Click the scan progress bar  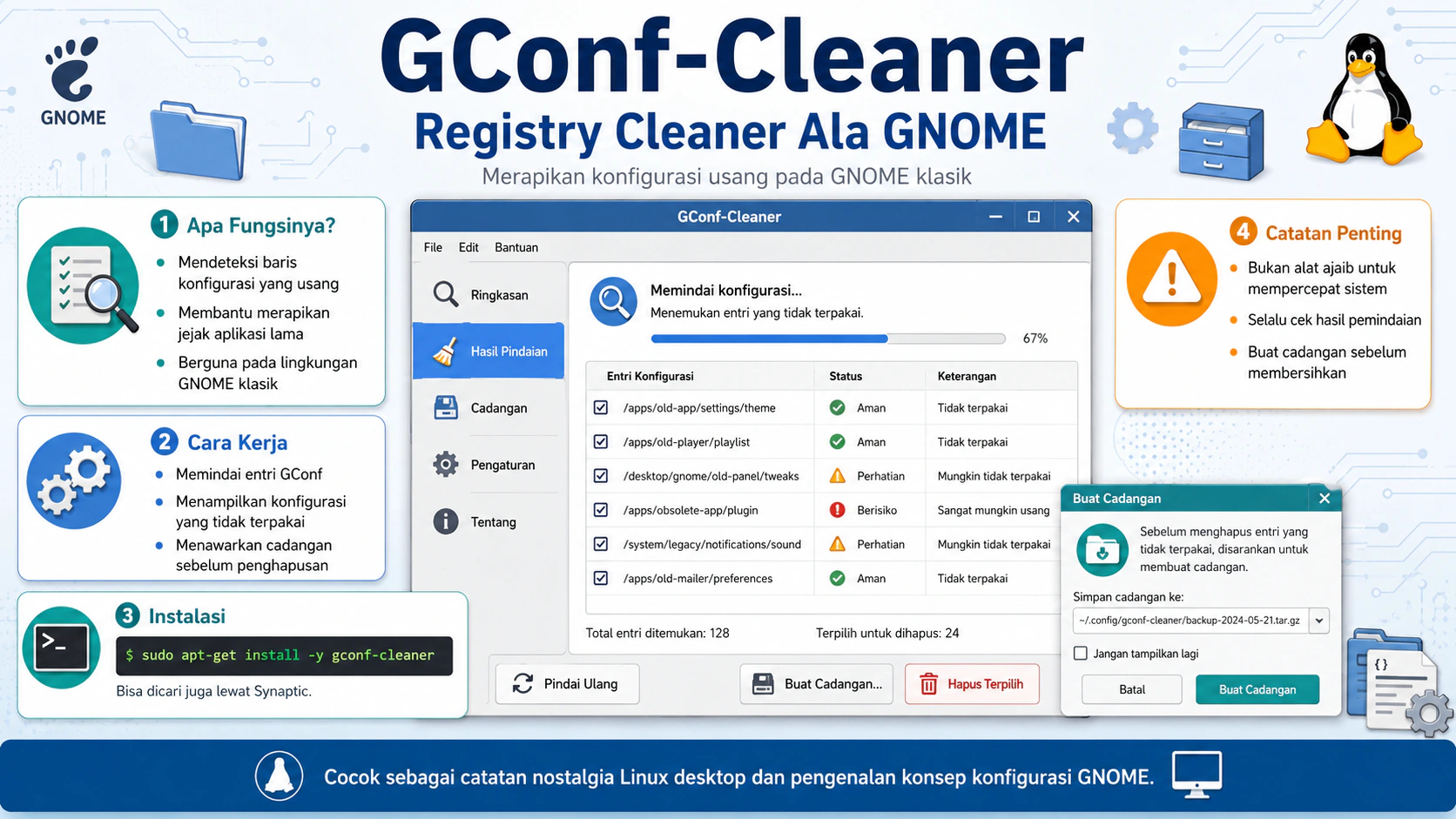click(828, 339)
